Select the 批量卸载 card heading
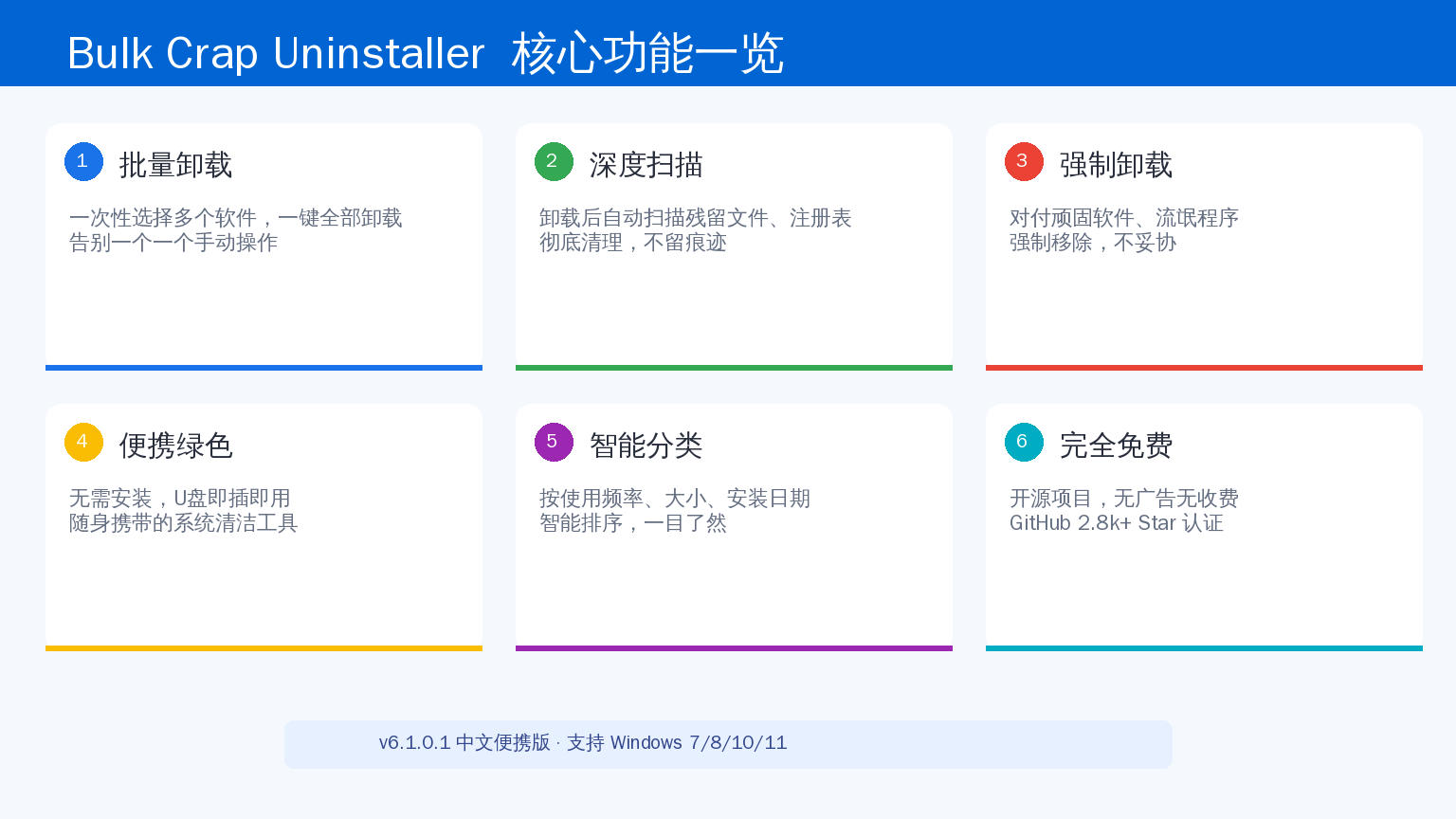 pyautogui.click(x=175, y=165)
